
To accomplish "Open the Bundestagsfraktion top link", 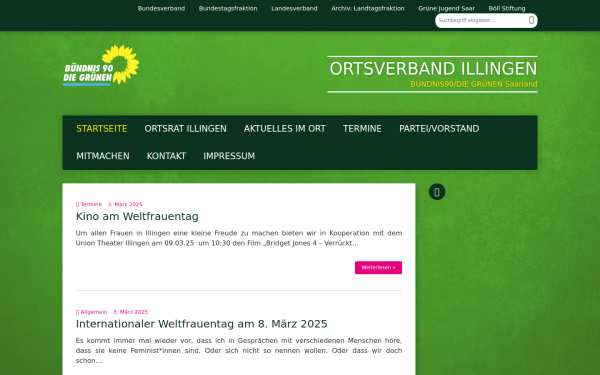I will pyautogui.click(x=228, y=8).
